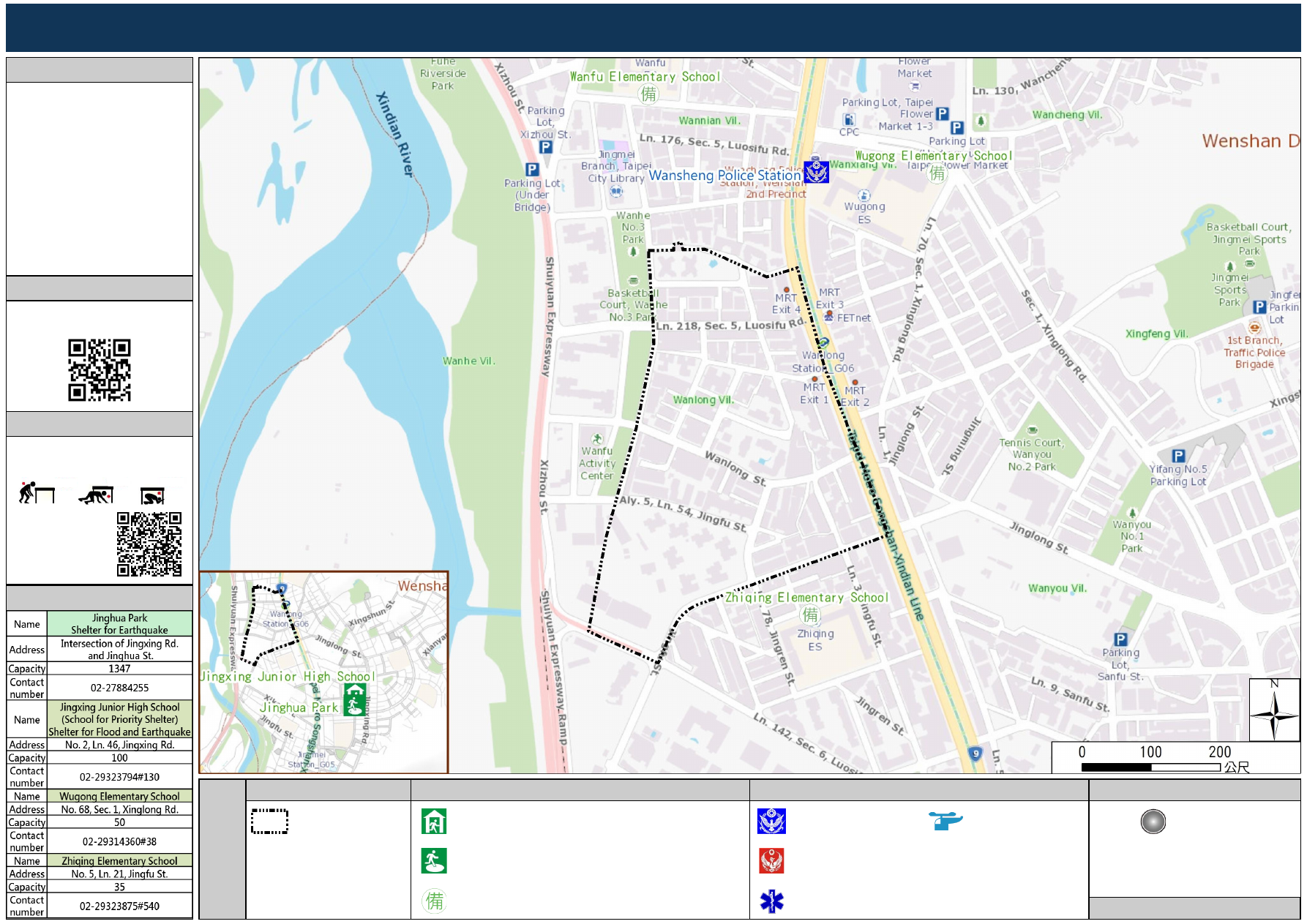The height and width of the screenshot is (924, 1307).
Task: Click the 'Wannian Vil.' map label
Action: pyautogui.click(x=709, y=121)
